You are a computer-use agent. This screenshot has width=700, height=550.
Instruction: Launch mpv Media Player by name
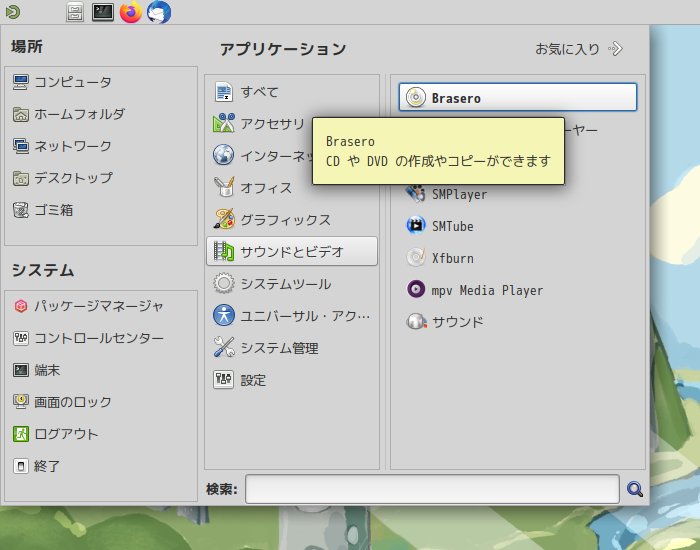tap(487, 291)
